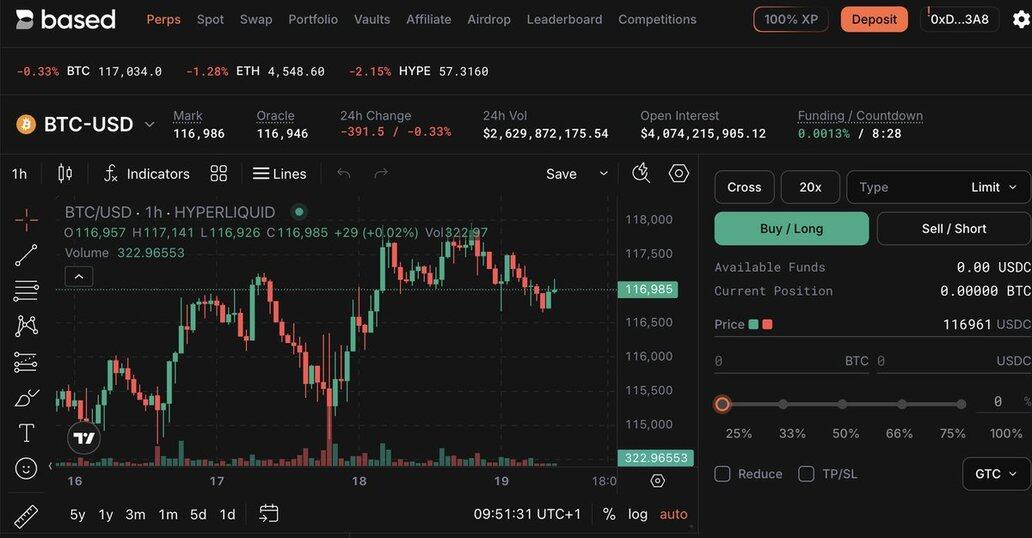Click the go-to-date calendar icon
The width and height of the screenshot is (1032, 538).
[x=269, y=514]
